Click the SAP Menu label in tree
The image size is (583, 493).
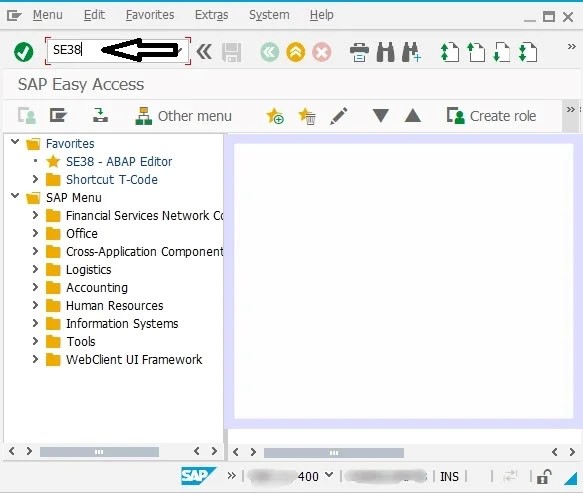coord(74,197)
